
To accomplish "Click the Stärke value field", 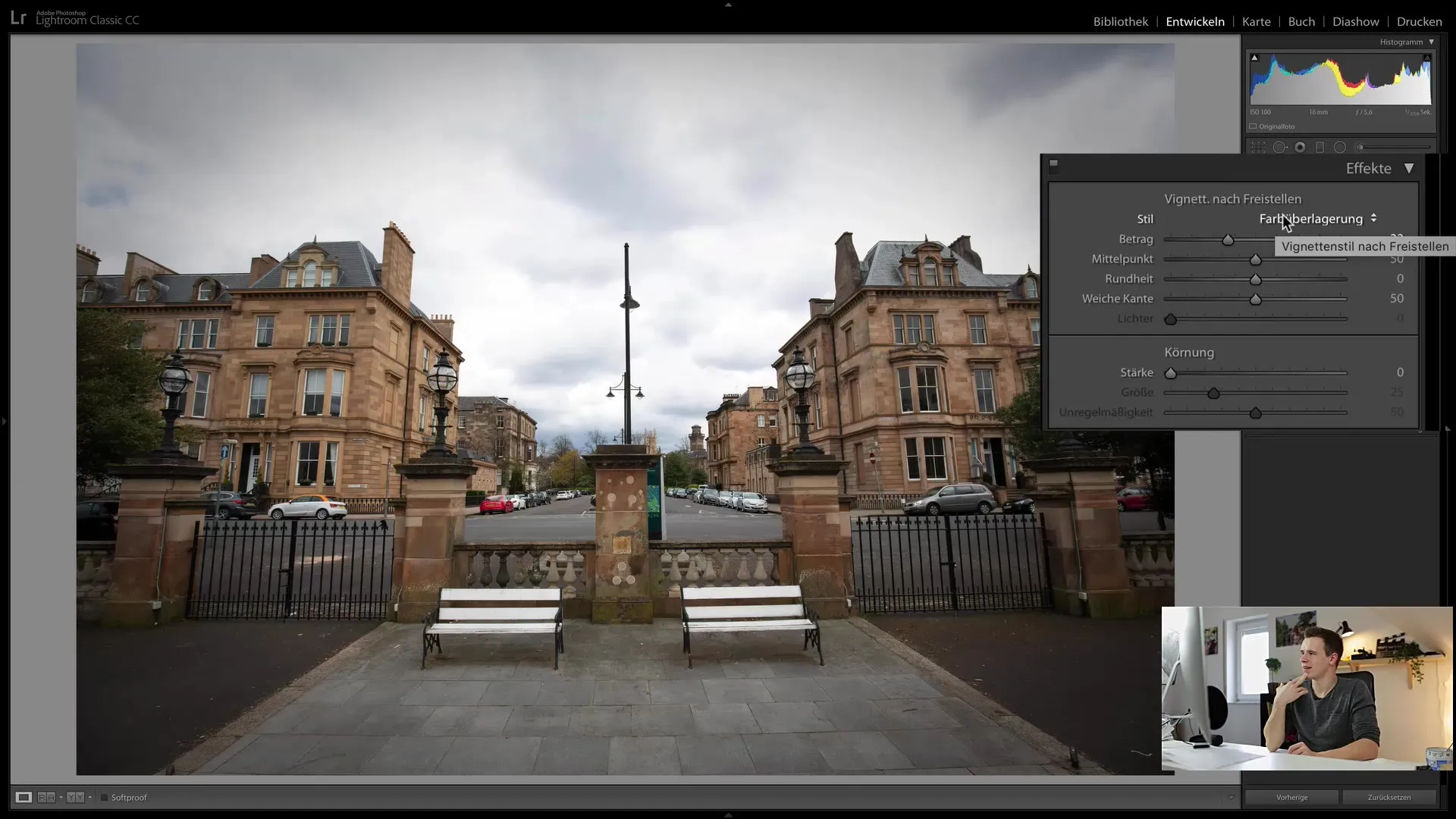I will [1400, 372].
